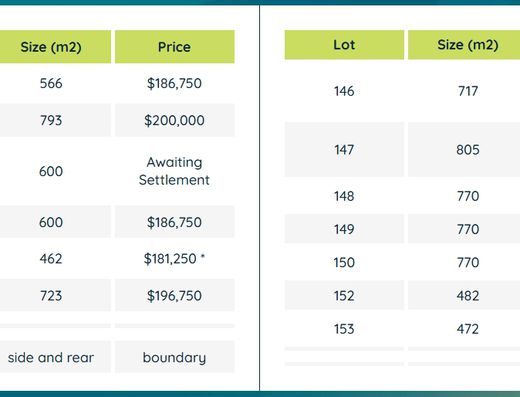This screenshot has width=520, height=397.
Task: Click Lot 148 entry
Action: click(344, 196)
